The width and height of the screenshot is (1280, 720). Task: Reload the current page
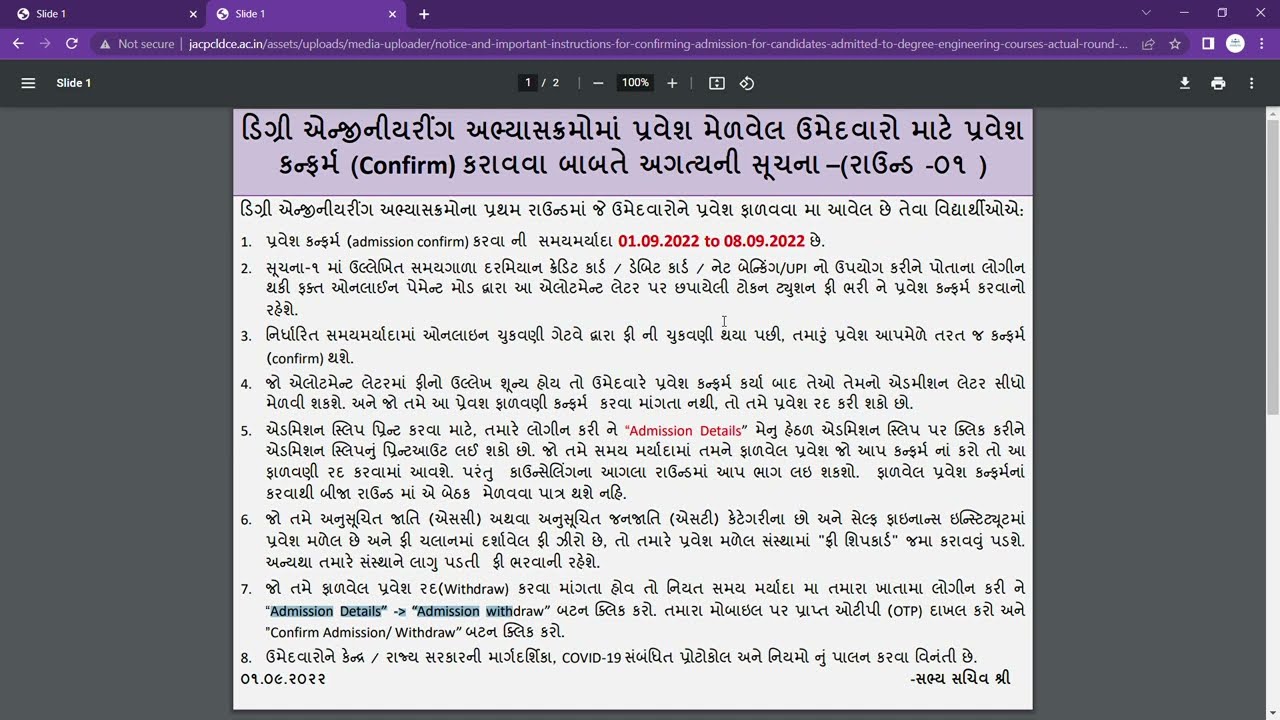click(72, 44)
